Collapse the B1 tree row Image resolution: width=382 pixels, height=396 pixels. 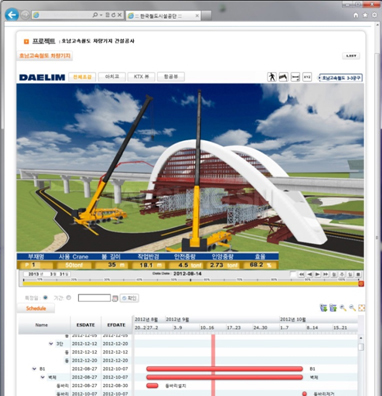tap(34, 369)
